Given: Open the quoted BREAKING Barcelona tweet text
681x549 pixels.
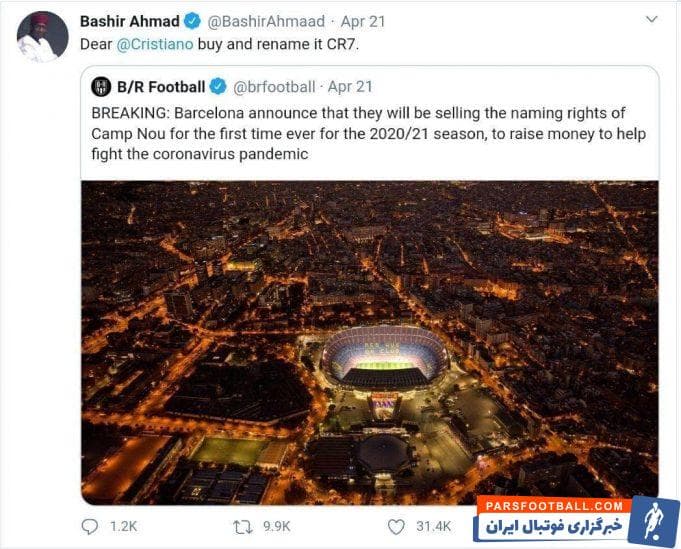Looking at the screenshot, I should click(x=369, y=131).
